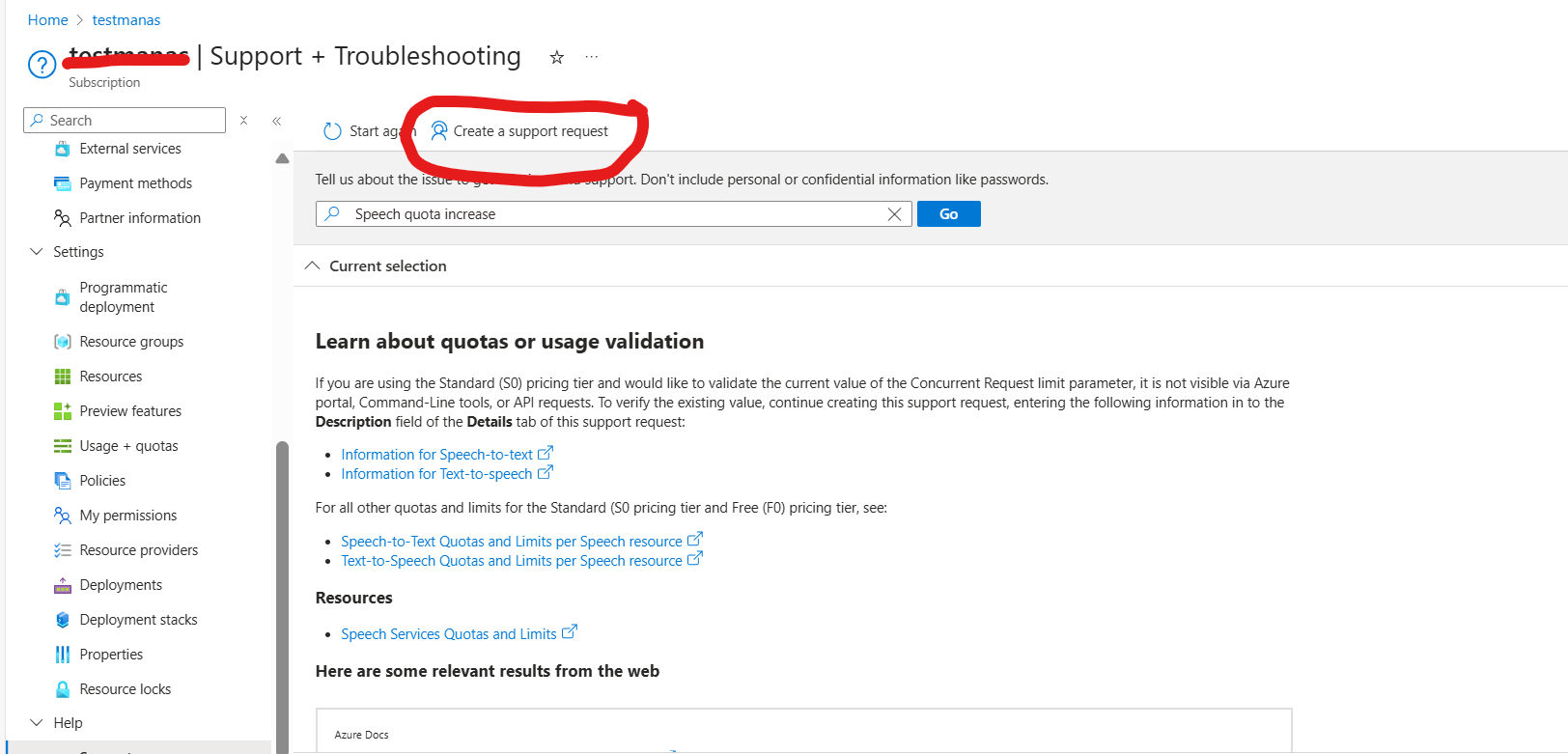Collapse the Help section

37,723
